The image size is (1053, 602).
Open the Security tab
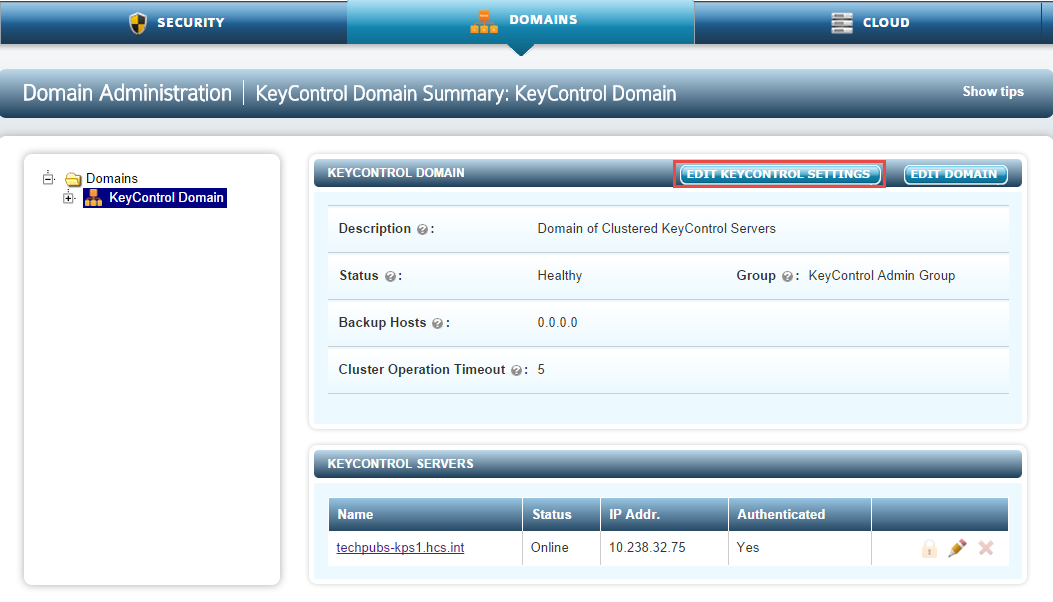point(173,22)
